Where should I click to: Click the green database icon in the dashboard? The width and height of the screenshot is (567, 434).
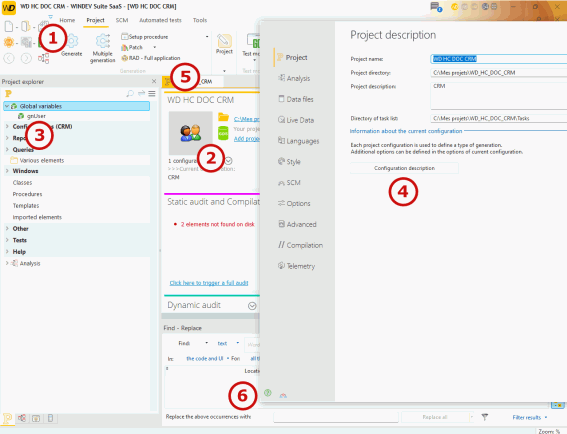pyautogui.click(x=223, y=133)
